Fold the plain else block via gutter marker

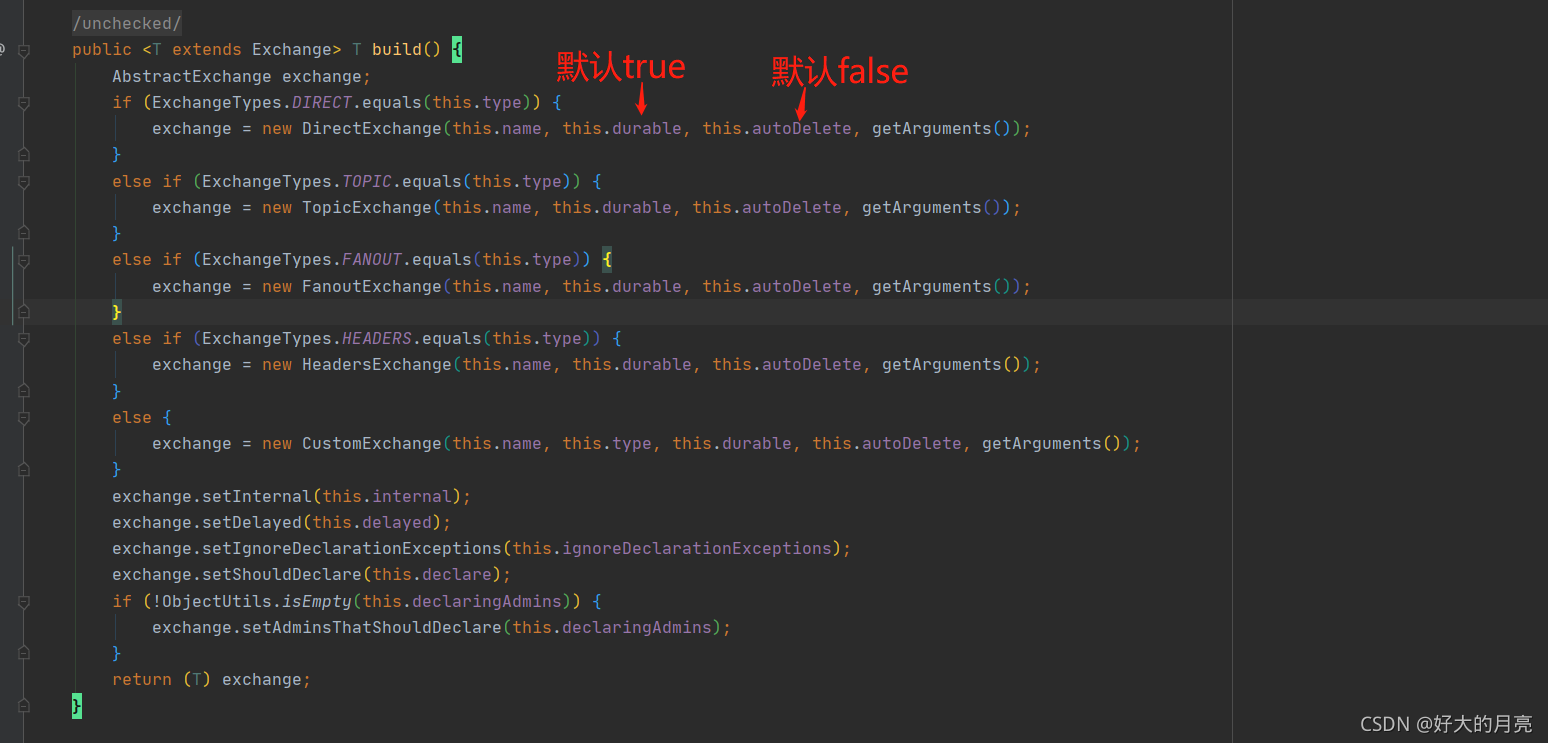(24, 417)
